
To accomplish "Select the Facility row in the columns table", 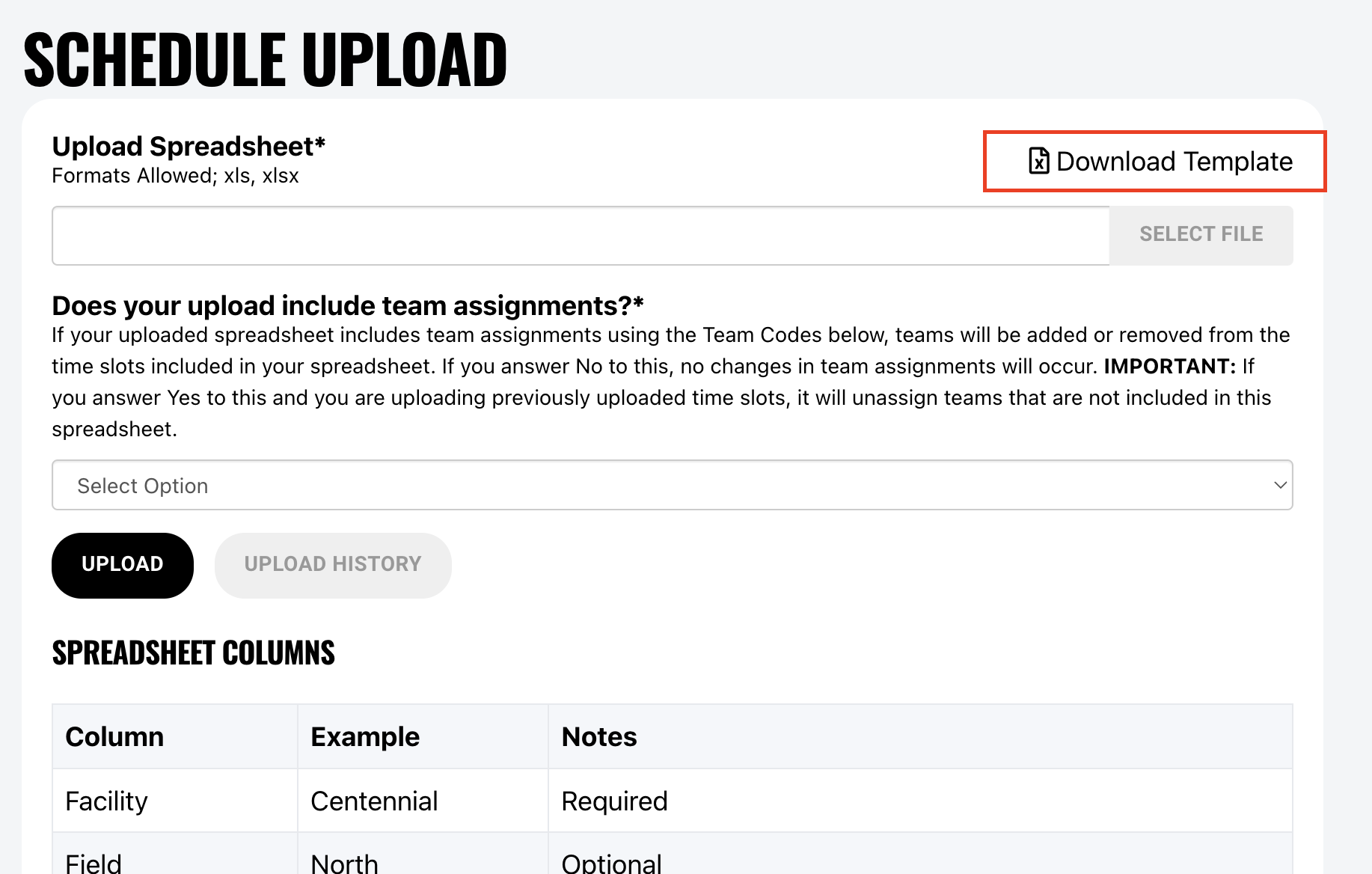I will click(x=107, y=801).
